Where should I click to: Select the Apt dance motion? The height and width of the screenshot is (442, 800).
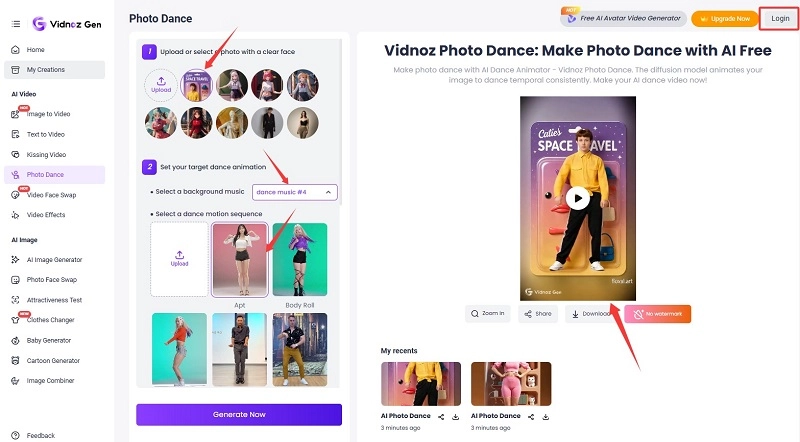tap(240, 259)
